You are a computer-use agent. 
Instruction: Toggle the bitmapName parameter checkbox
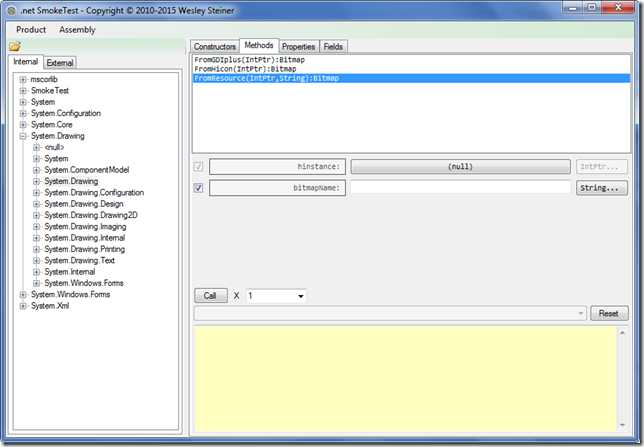198,188
